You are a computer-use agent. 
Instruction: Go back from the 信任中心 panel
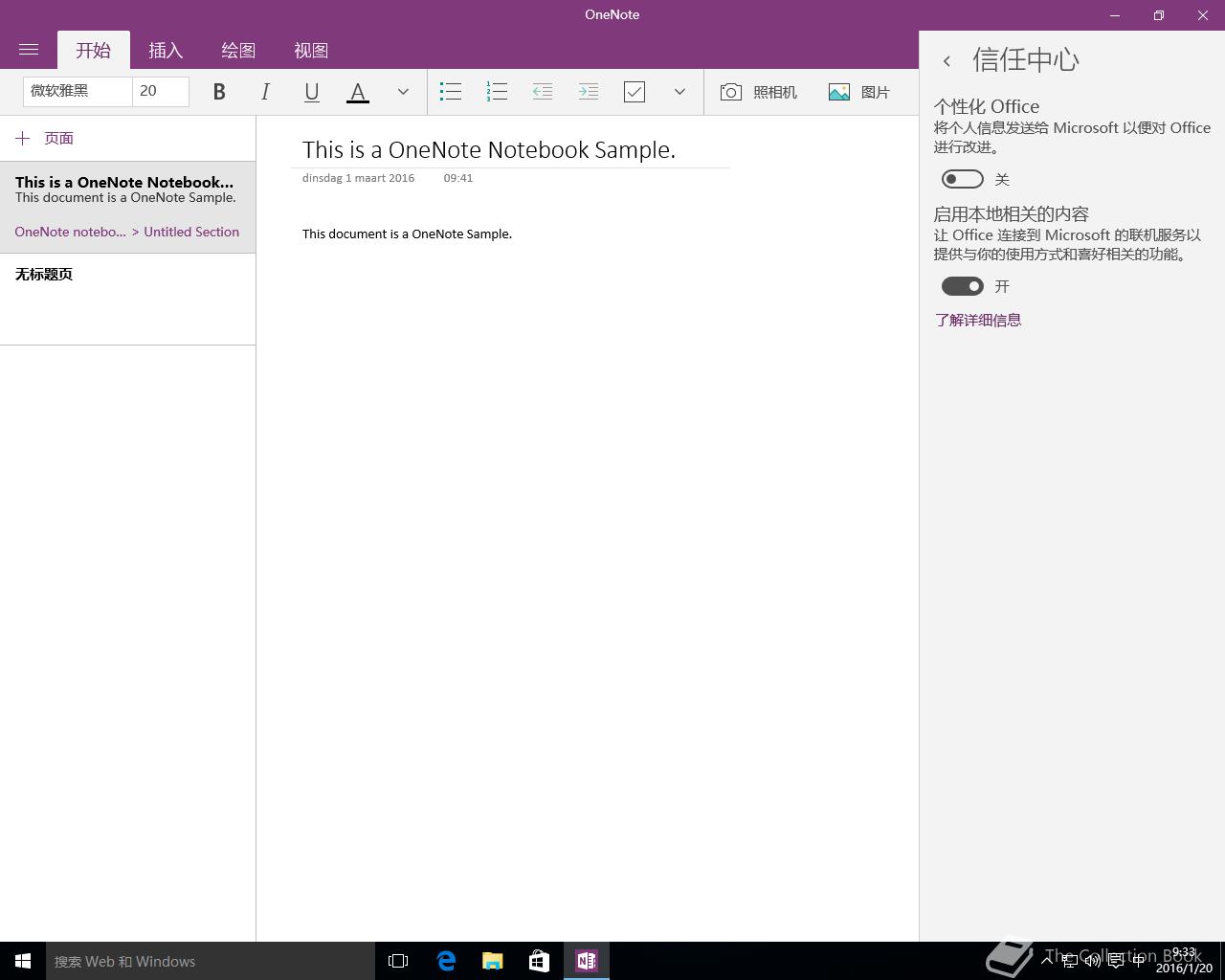[947, 61]
